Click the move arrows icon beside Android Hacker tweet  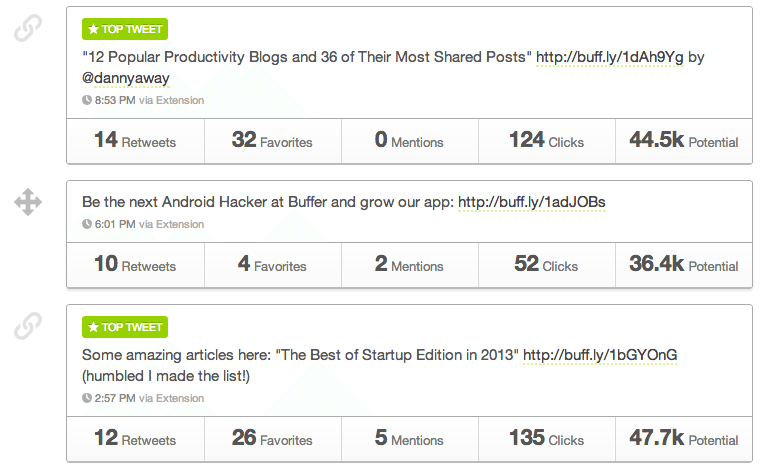[28, 202]
